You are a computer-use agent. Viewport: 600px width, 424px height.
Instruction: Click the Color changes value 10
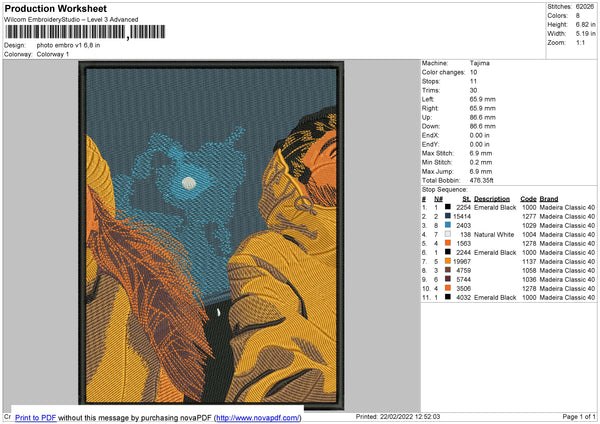(x=473, y=72)
